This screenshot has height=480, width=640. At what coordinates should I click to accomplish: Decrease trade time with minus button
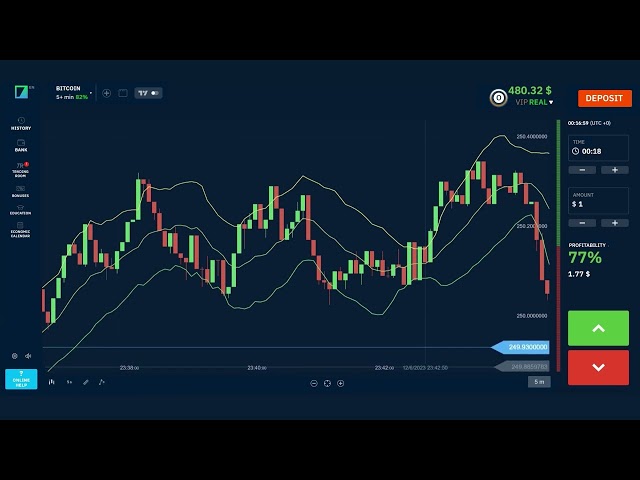582,170
